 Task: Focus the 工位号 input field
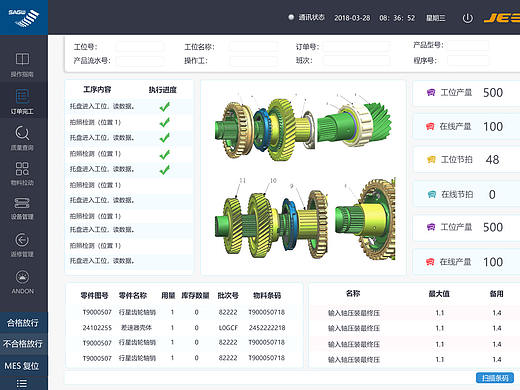click(x=140, y=47)
